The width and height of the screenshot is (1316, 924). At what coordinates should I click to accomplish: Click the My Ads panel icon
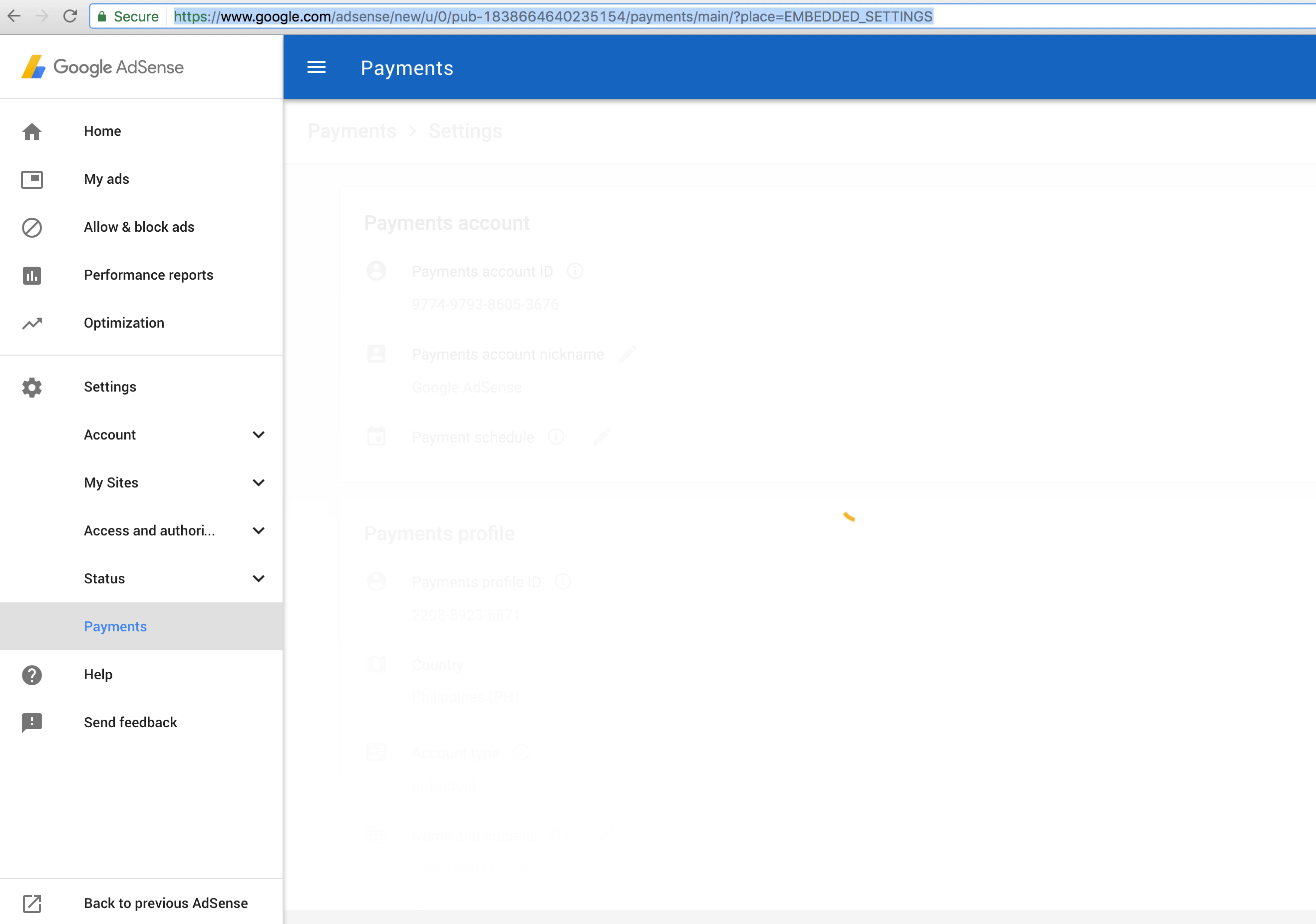tap(32, 179)
